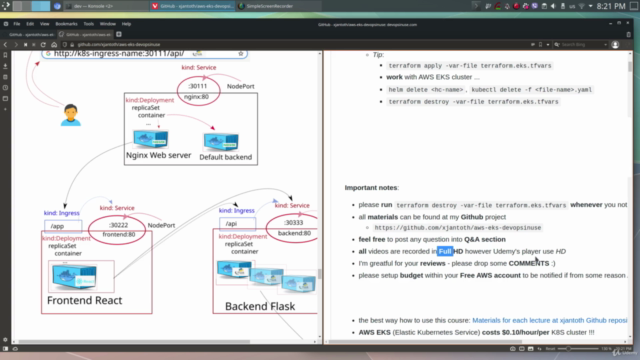Expand hidden system tray icons arrow
This screenshot has height=360, width=640.
click(x=591, y=6)
